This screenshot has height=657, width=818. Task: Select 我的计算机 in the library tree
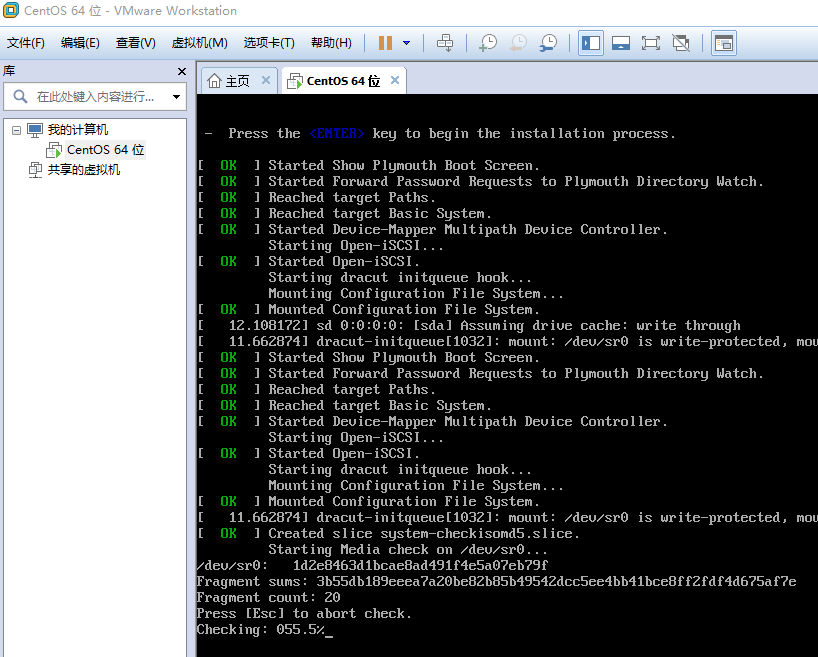pyautogui.click(x=78, y=129)
